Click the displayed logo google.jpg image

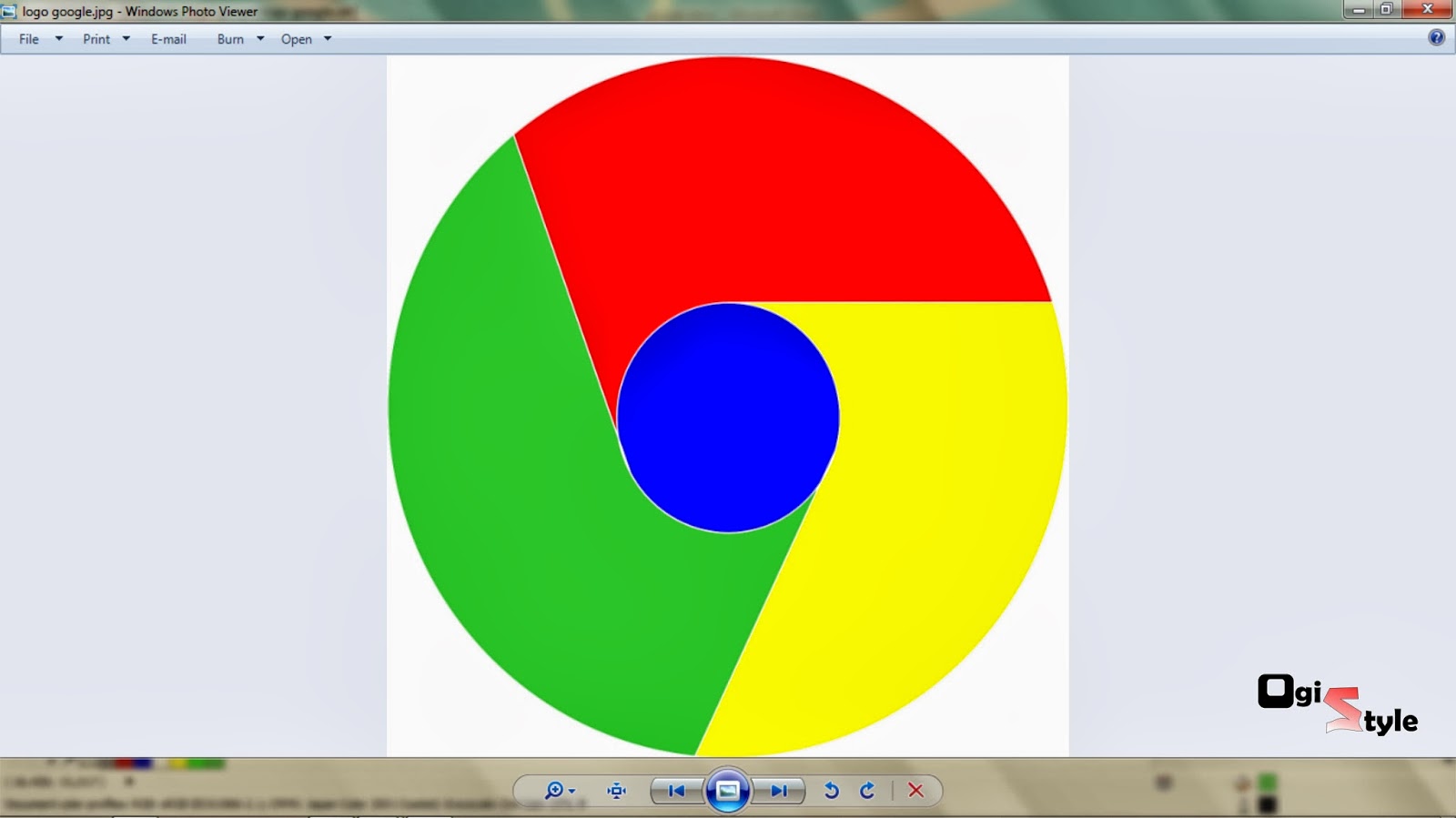click(727, 406)
